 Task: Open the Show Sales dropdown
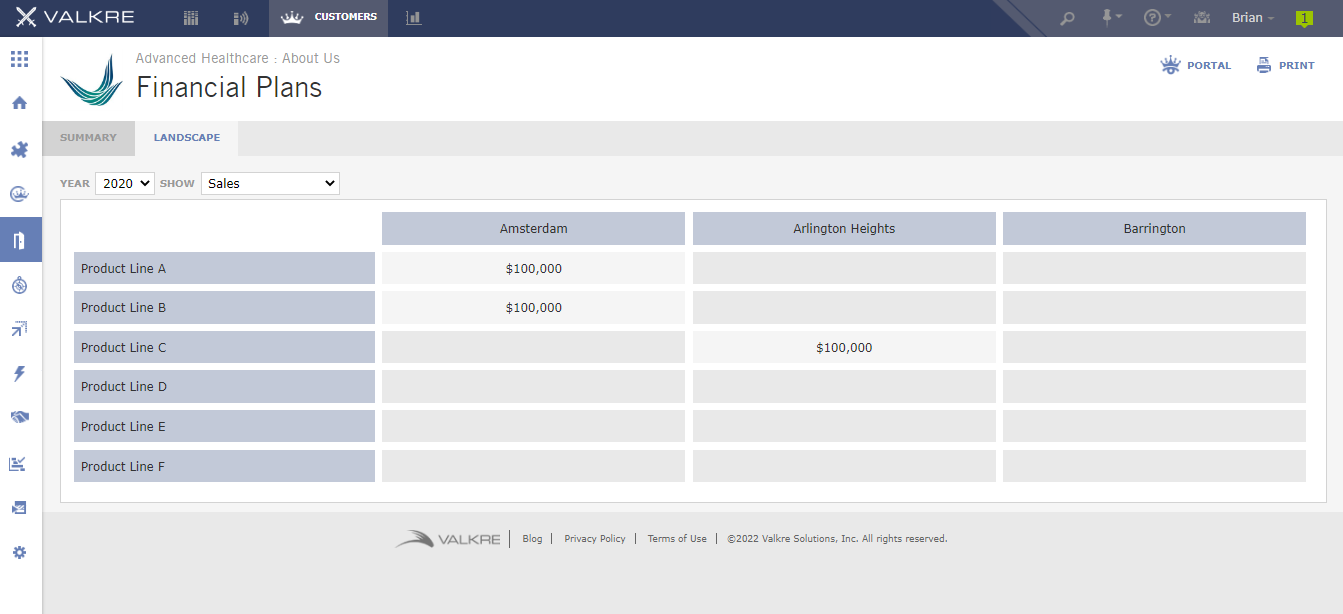point(270,183)
